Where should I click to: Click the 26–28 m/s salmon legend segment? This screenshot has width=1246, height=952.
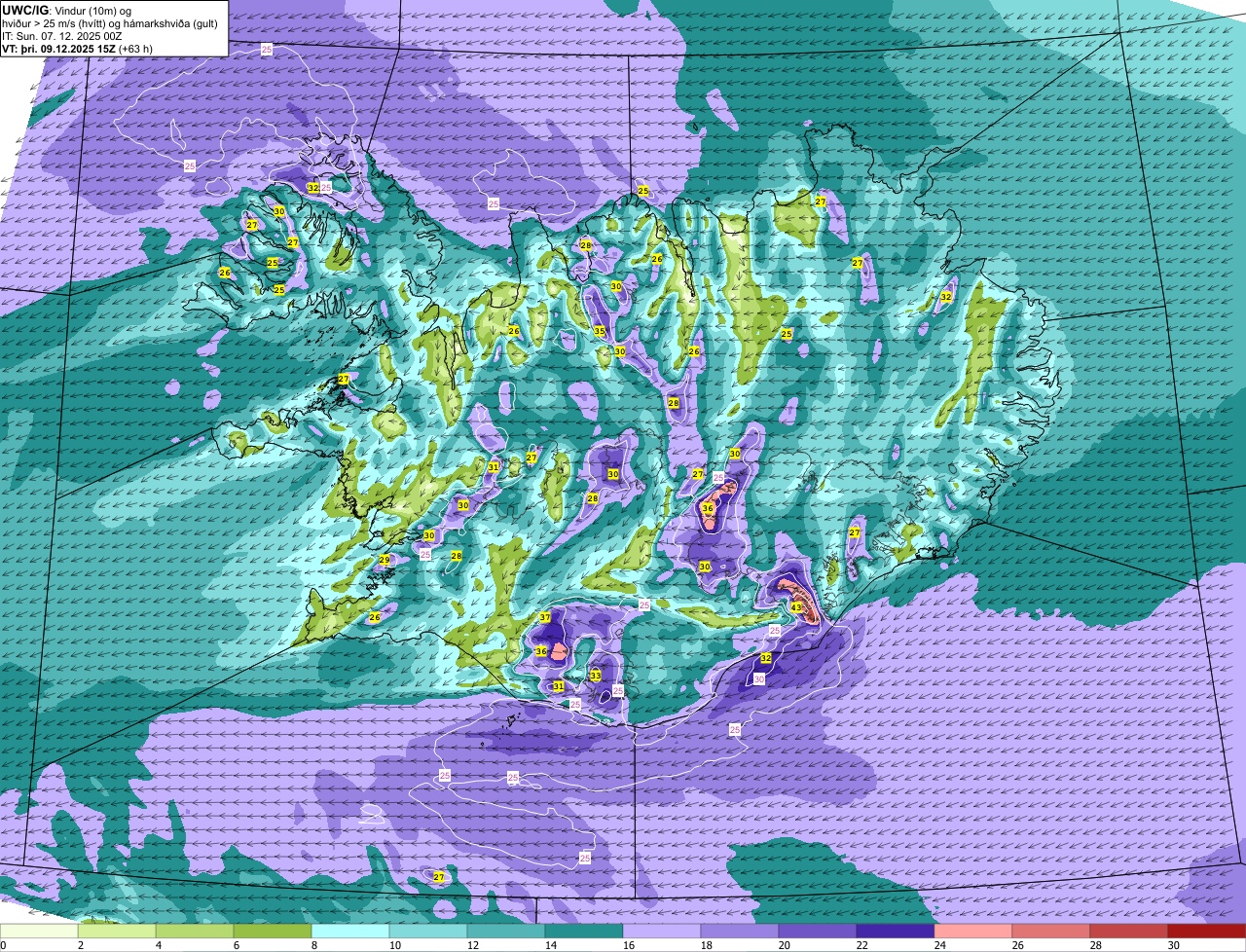pos(1051,932)
